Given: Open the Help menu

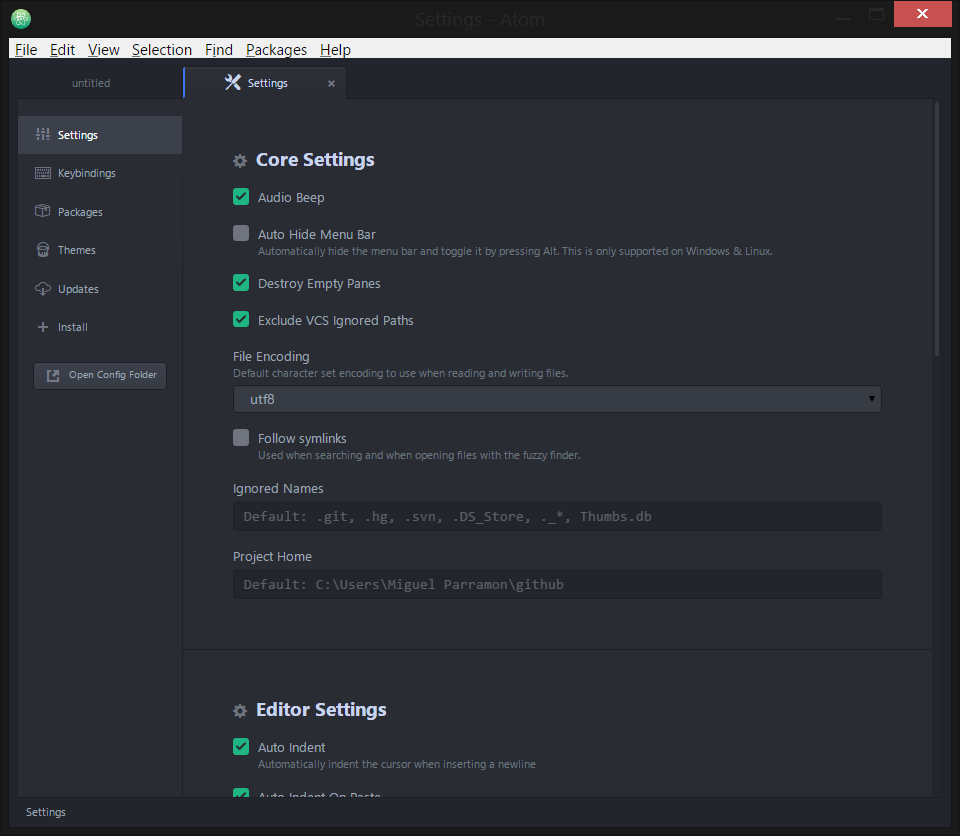Looking at the screenshot, I should pyautogui.click(x=335, y=50).
